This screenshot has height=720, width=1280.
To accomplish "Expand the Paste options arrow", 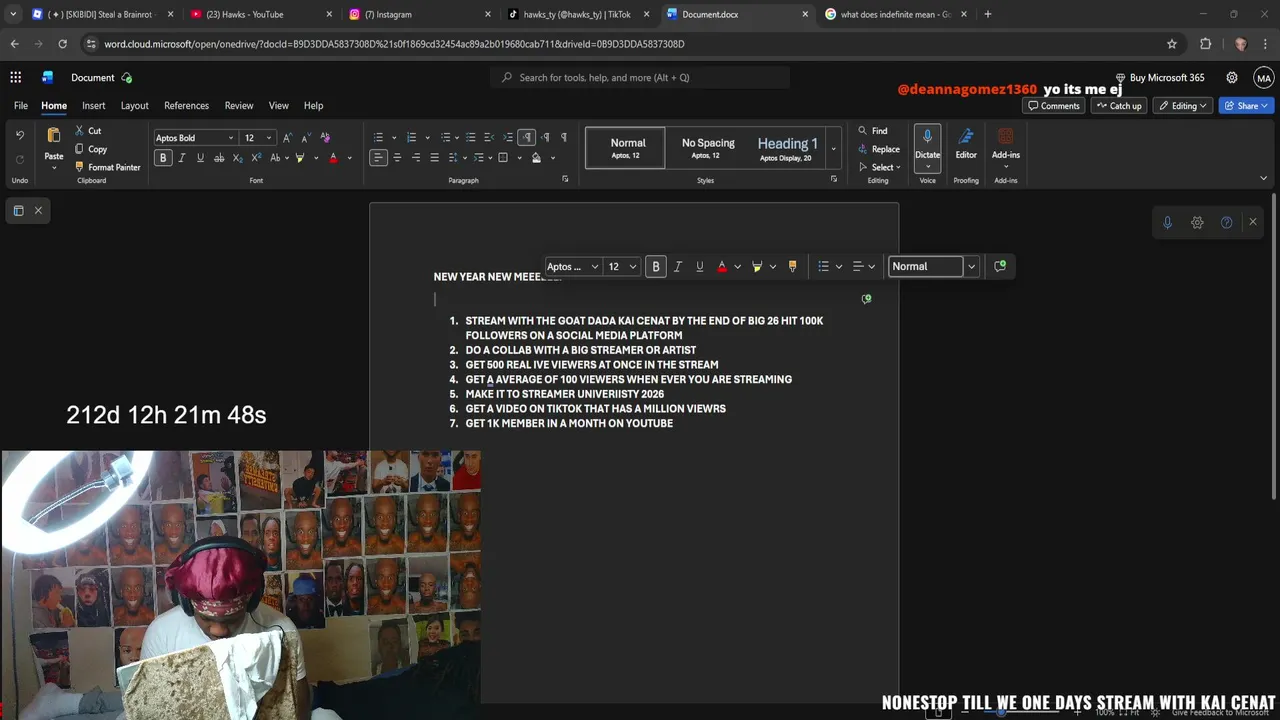I will click(x=54, y=168).
